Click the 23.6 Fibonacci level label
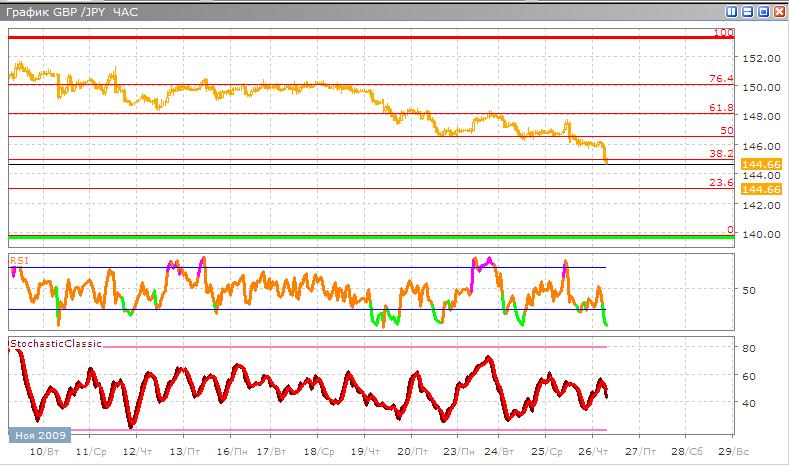Image resolution: width=789 pixels, height=466 pixels. tap(721, 183)
